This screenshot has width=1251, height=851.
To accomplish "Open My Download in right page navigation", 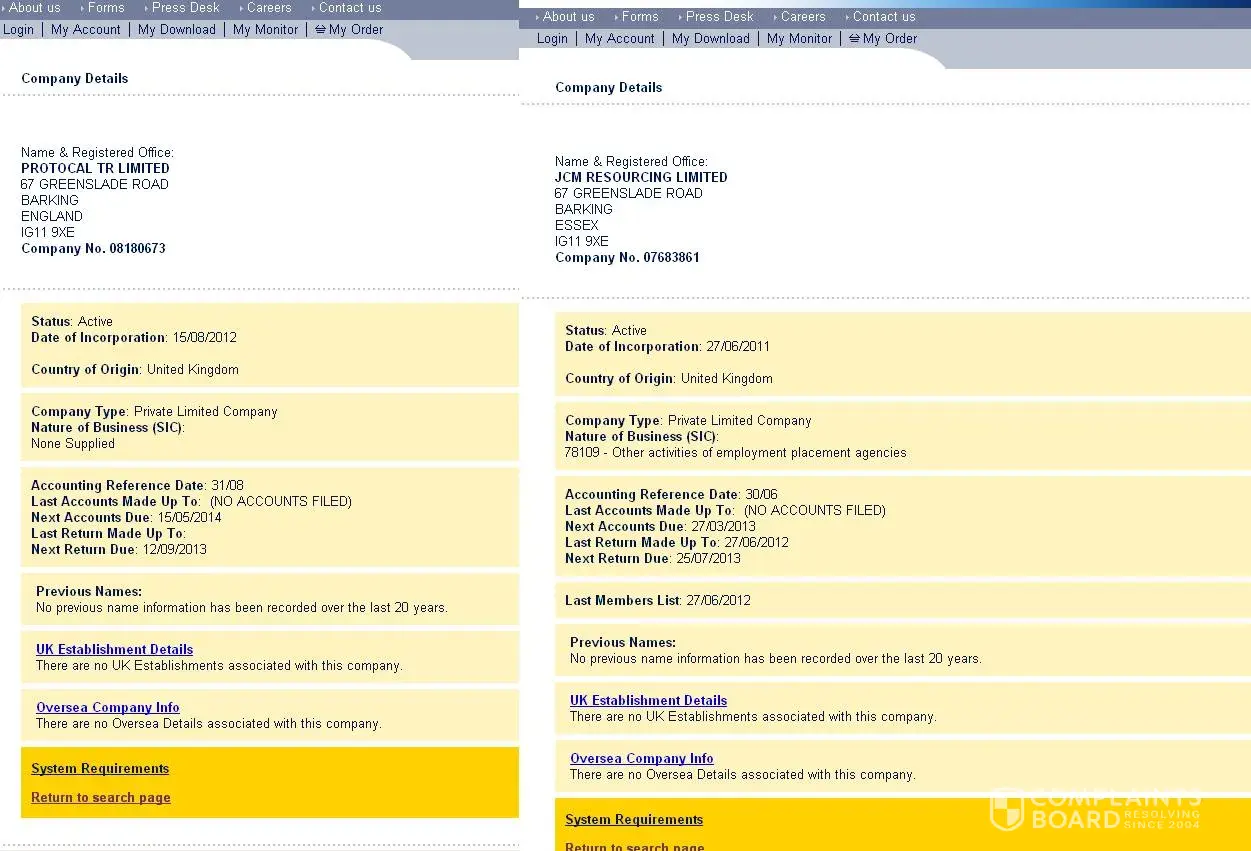I will (710, 39).
